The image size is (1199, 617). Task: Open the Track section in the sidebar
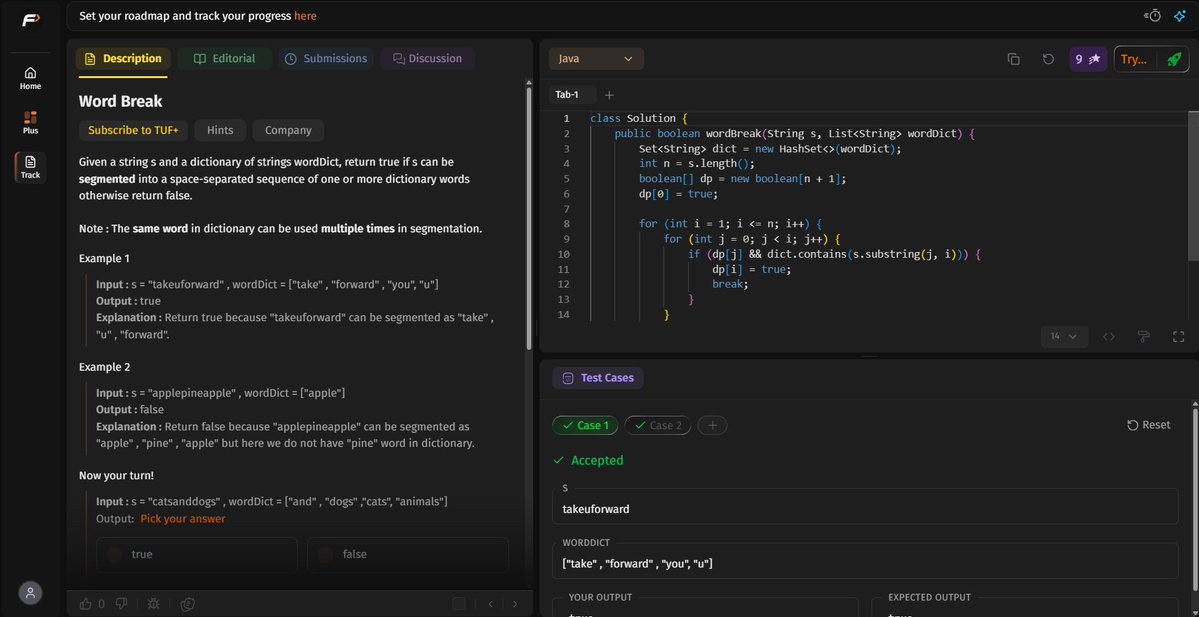(30, 167)
